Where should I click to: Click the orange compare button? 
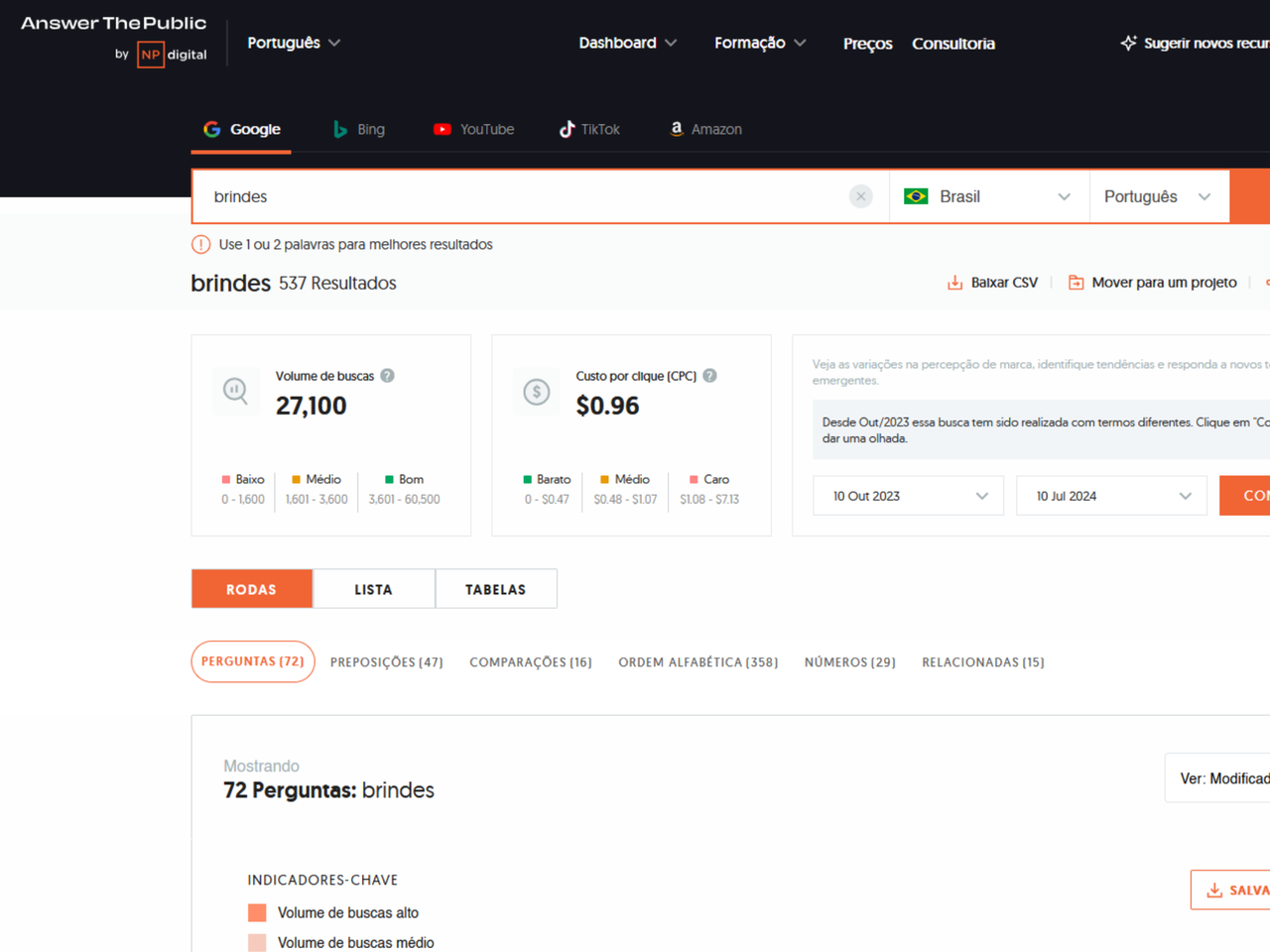(1244, 496)
